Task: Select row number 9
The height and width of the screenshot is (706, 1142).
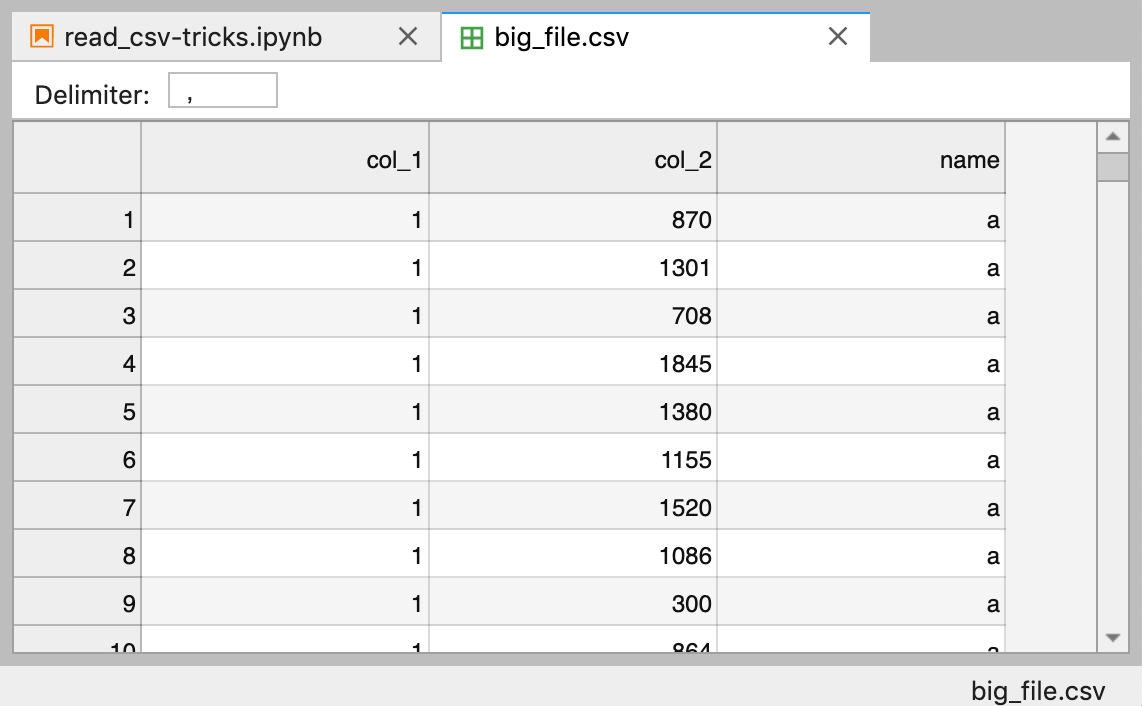Action: coord(77,603)
